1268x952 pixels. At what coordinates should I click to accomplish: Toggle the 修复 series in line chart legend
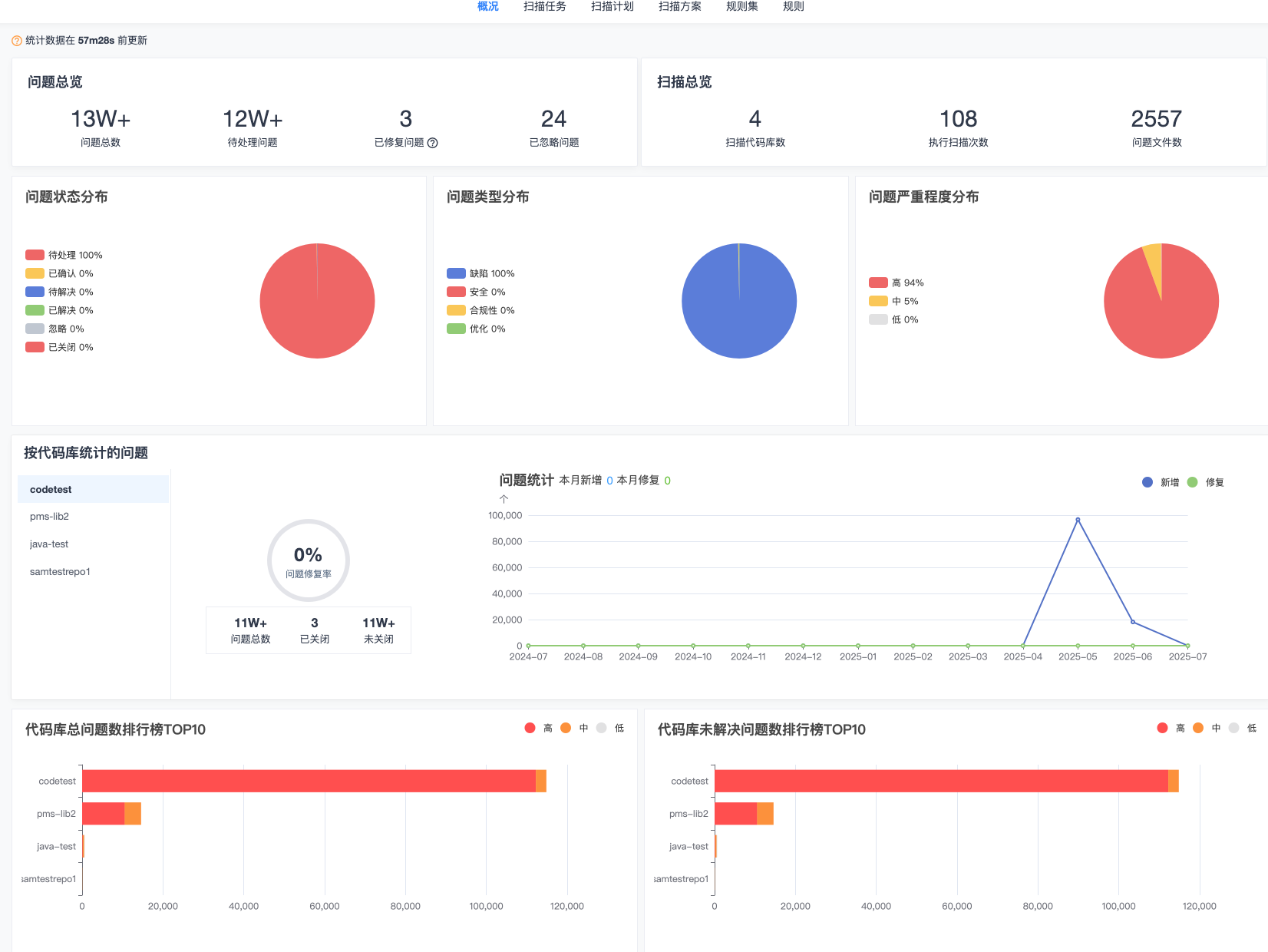(x=1193, y=482)
